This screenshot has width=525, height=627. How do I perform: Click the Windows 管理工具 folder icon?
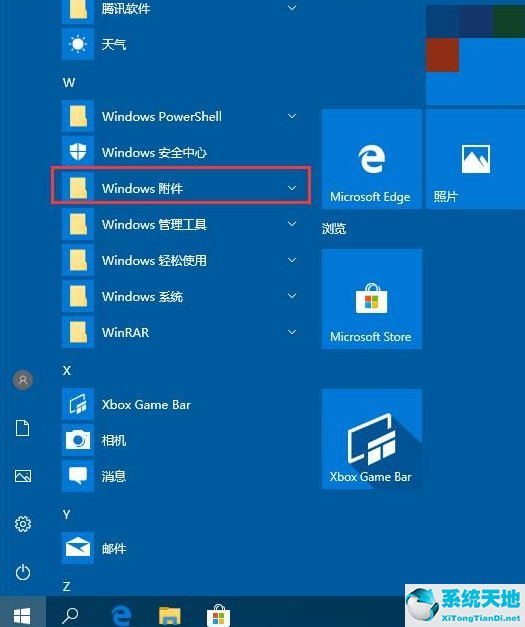coord(78,224)
